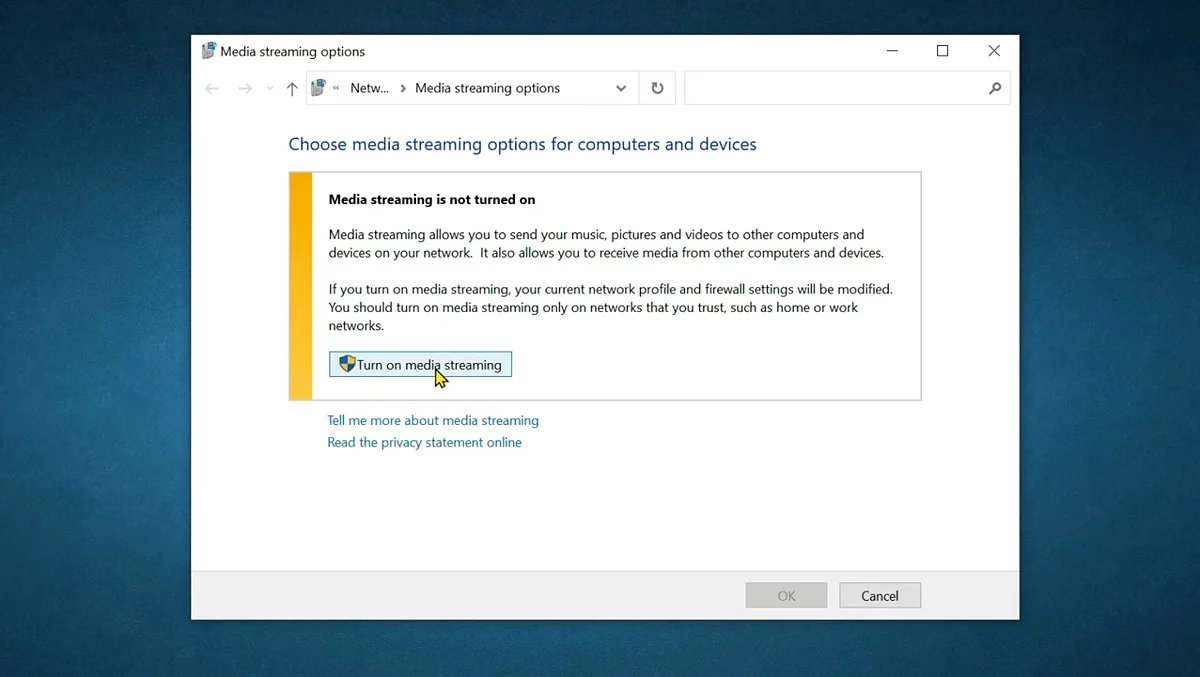
Task: Refresh the Media streaming options page
Action: [x=657, y=88]
